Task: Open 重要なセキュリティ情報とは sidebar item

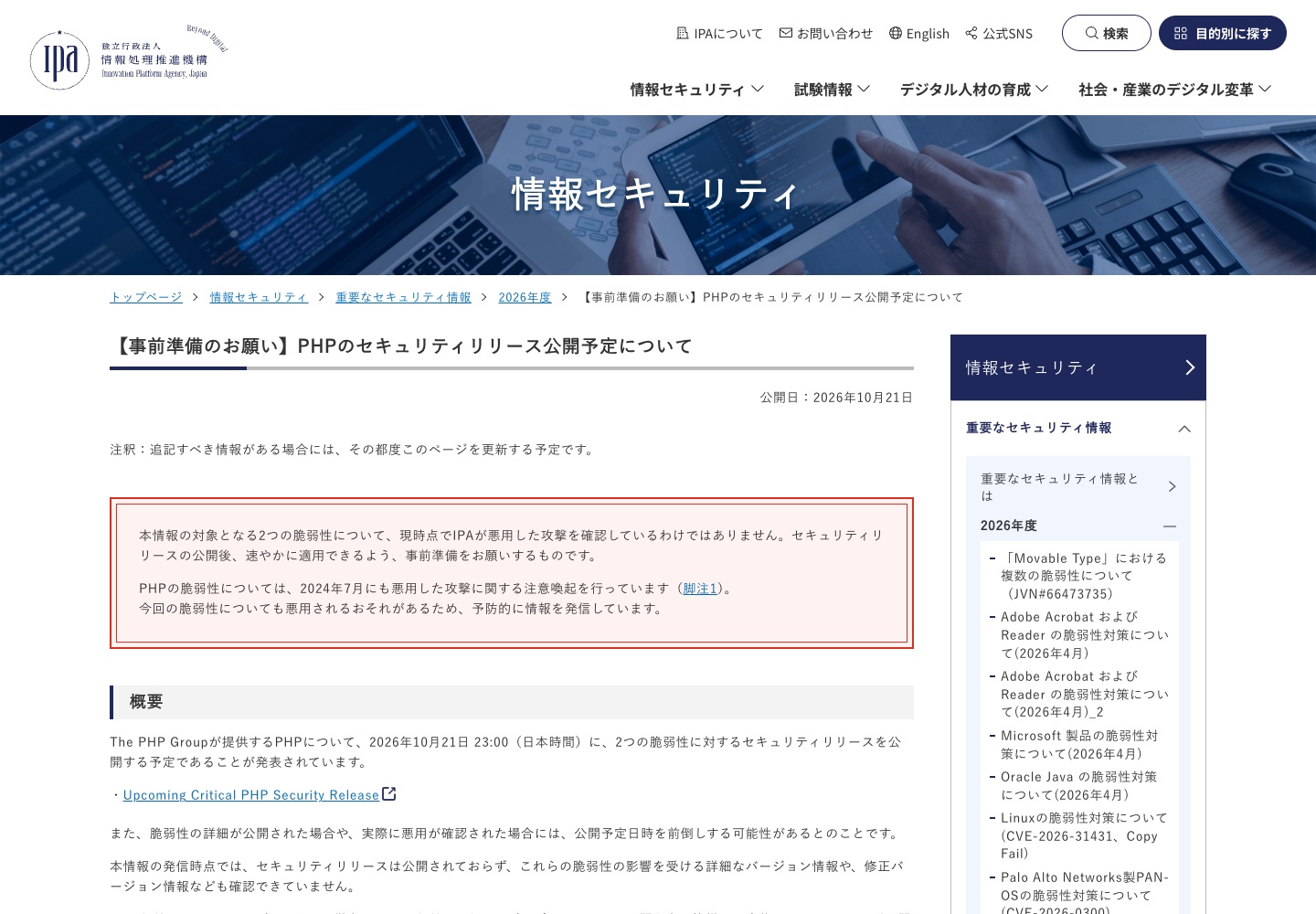Action: (1078, 487)
